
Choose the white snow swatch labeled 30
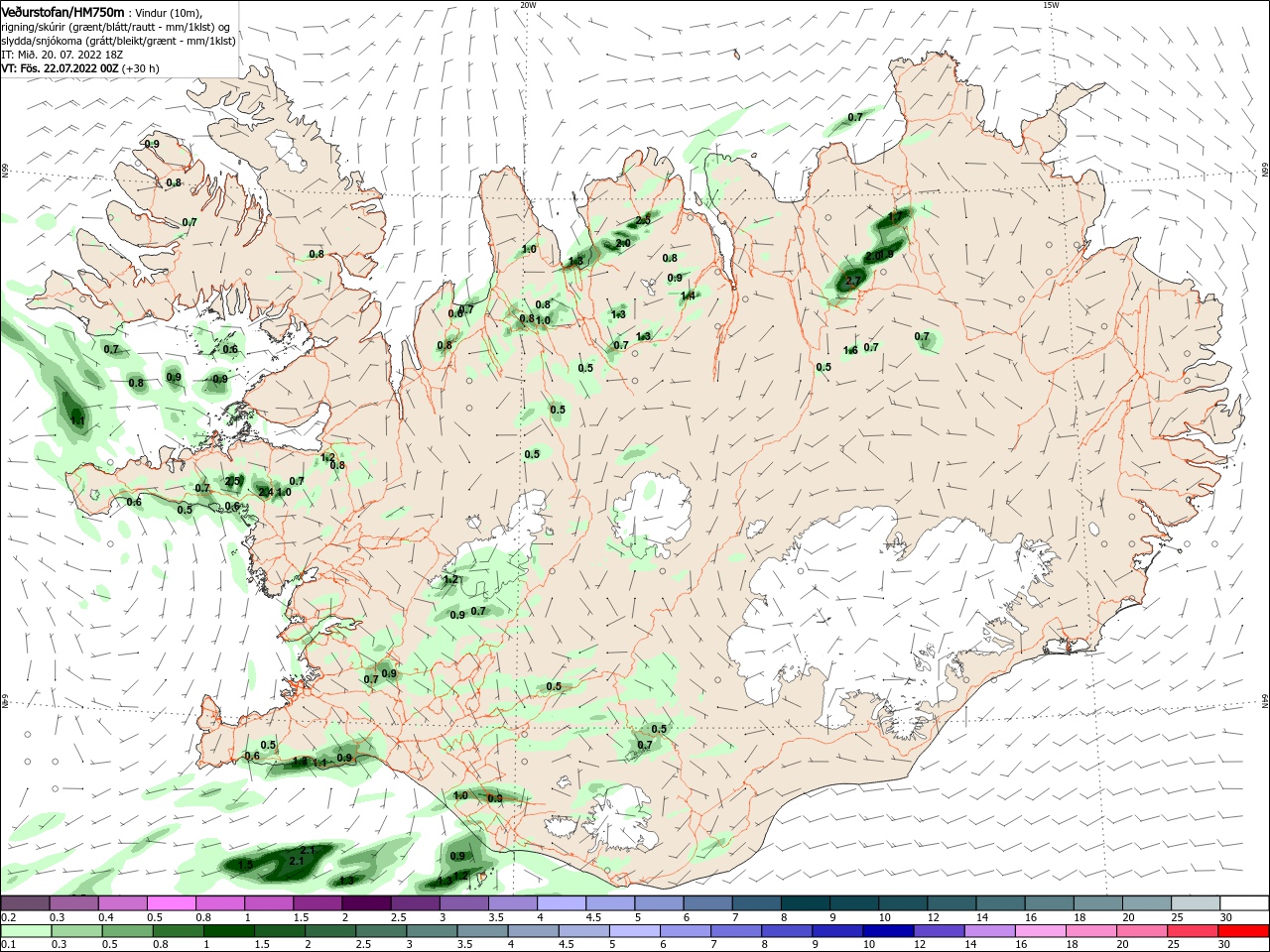click(x=1245, y=903)
